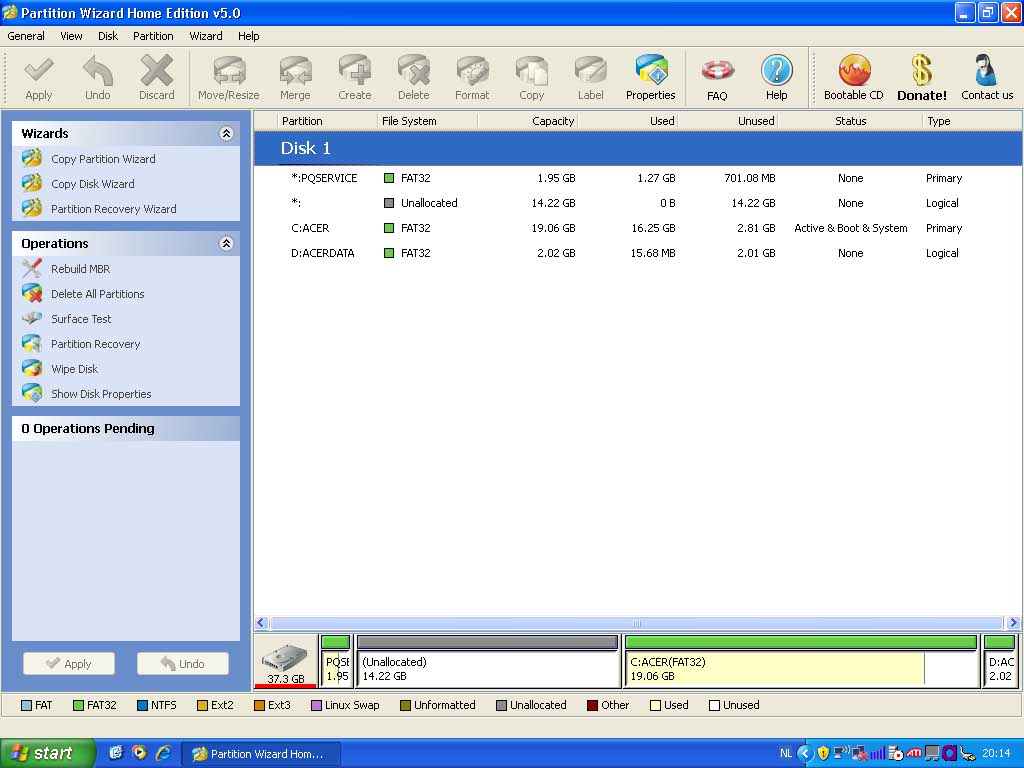Select the Copy partition toolbar icon

tap(532, 71)
